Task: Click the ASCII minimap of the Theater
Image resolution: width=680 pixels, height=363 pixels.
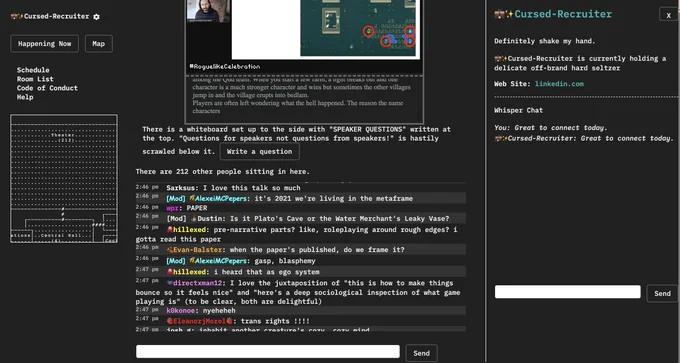Action: coord(64,178)
